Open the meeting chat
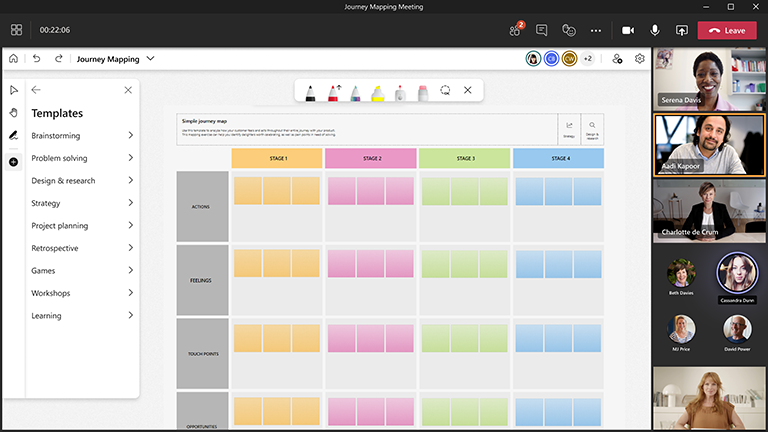 (x=542, y=30)
